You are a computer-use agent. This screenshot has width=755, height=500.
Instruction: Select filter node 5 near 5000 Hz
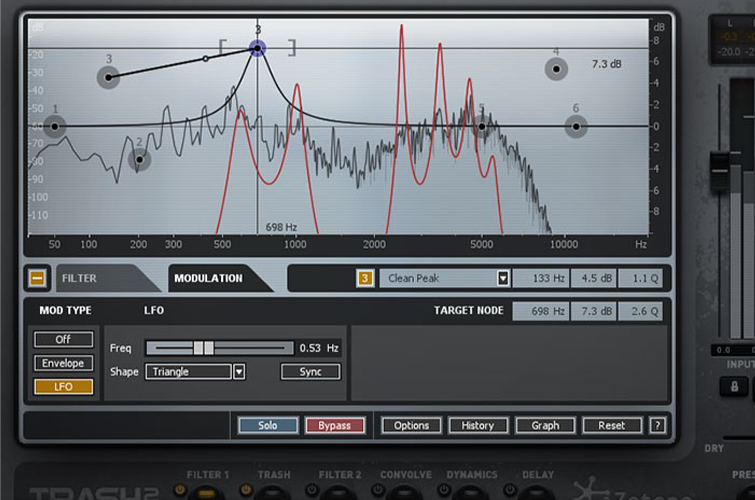[482, 127]
